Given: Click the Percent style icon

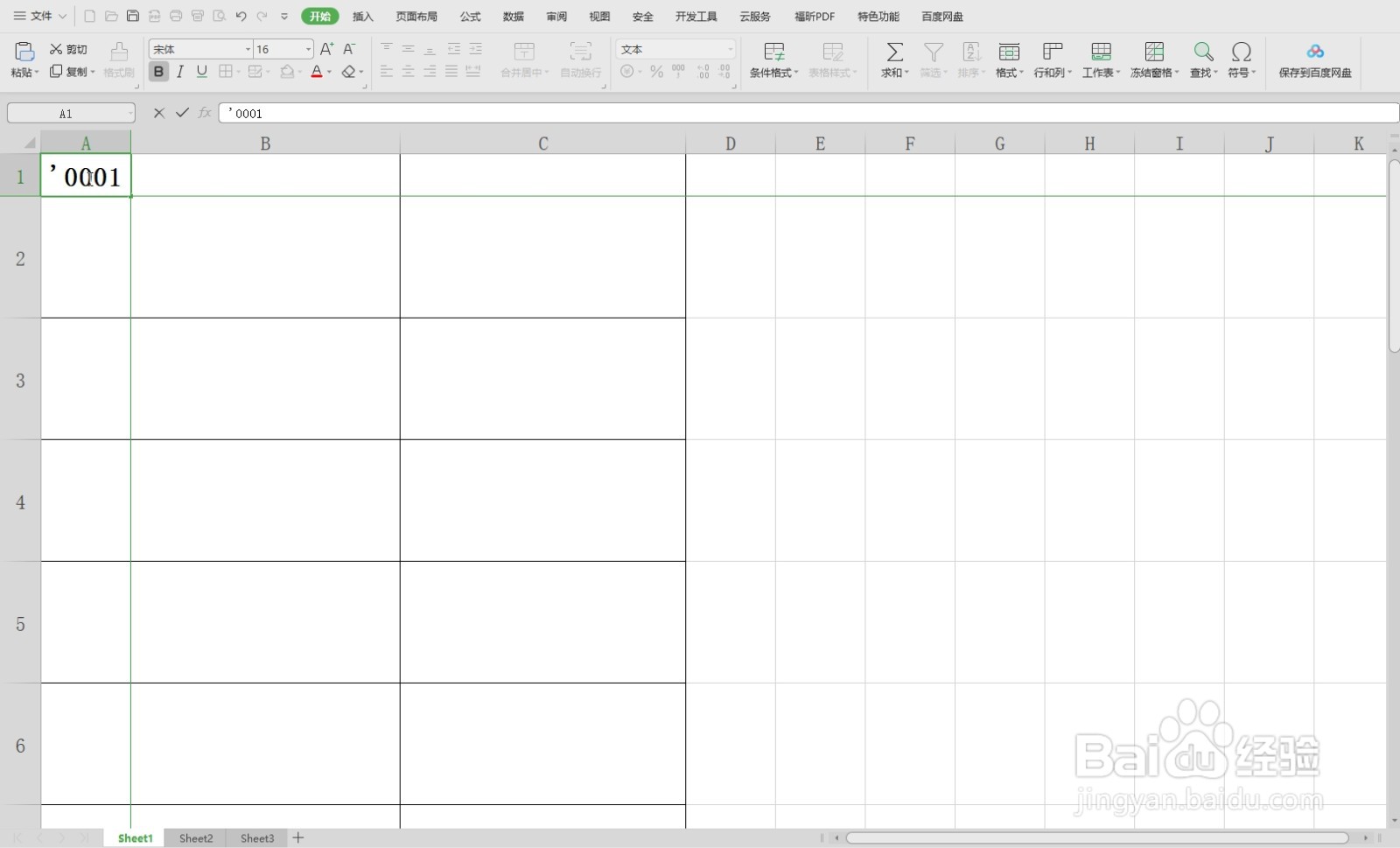Looking at the screenshot, I should [x=656, y=72].
